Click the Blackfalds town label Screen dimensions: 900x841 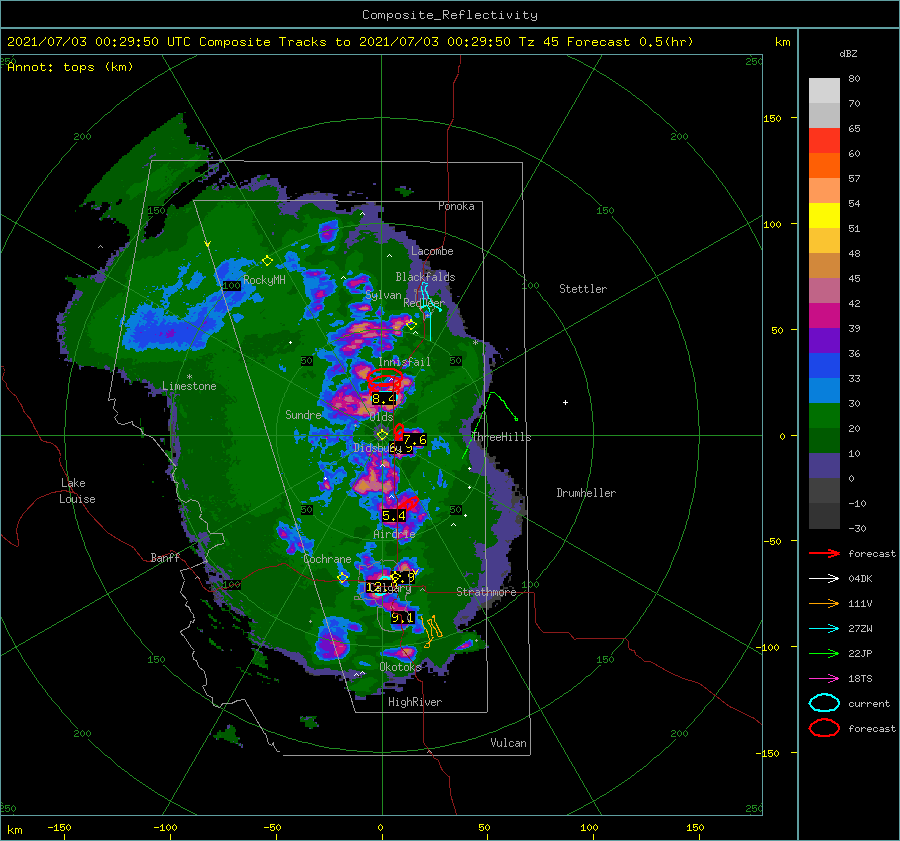[425, 277]
